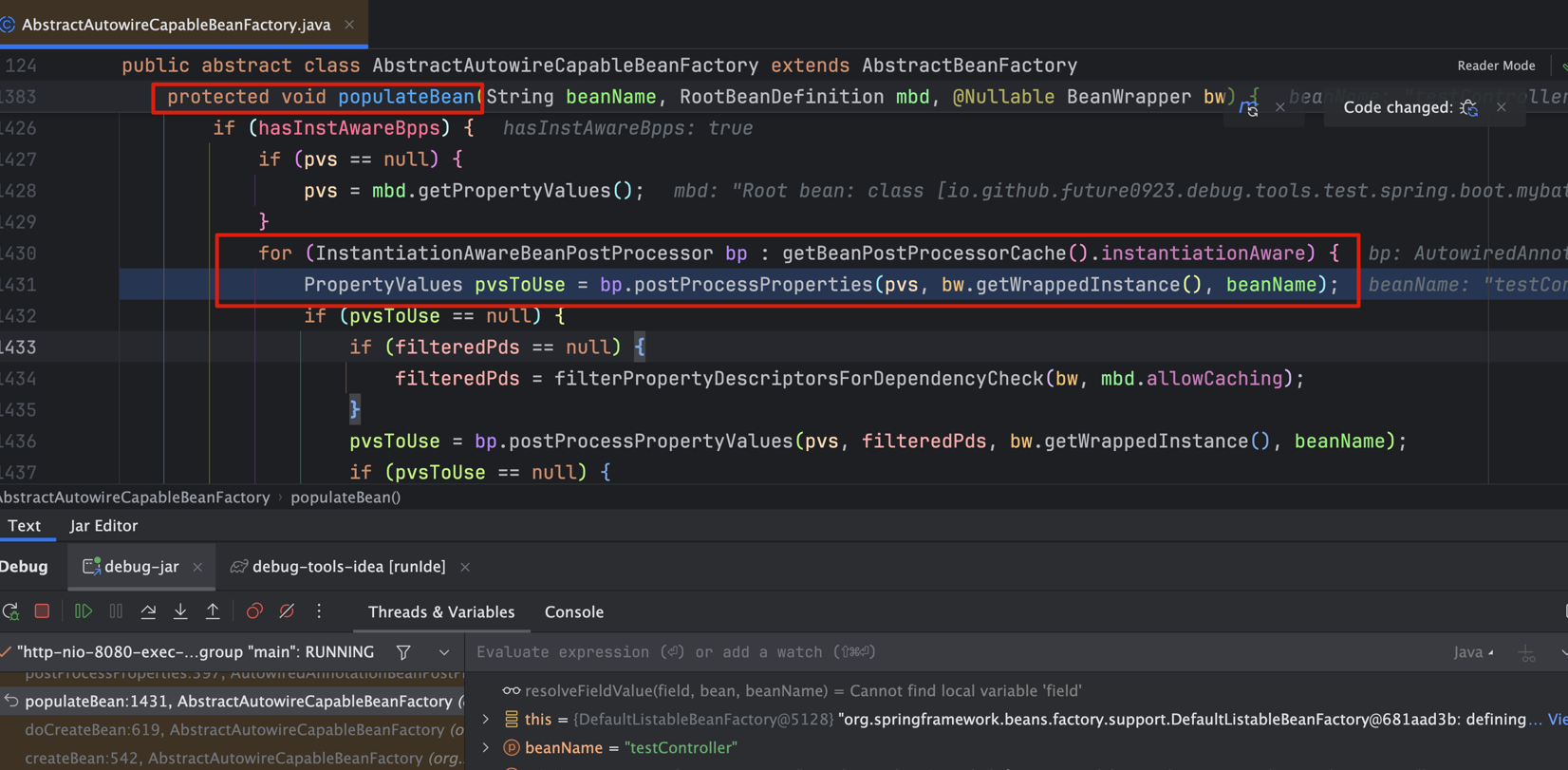Resume program execution
Screen dimensions: 1568x770
[x=84, y=611]
